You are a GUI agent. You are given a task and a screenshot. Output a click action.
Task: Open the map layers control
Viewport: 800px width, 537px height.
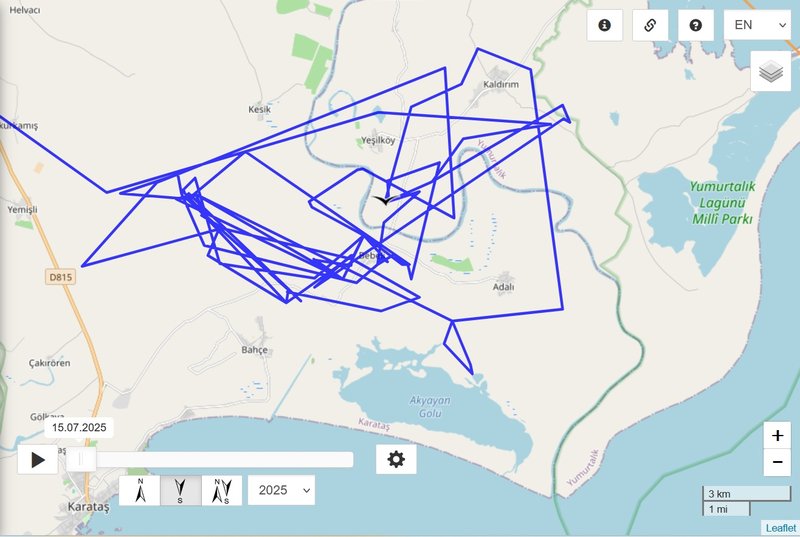click(x=771, y=71)
